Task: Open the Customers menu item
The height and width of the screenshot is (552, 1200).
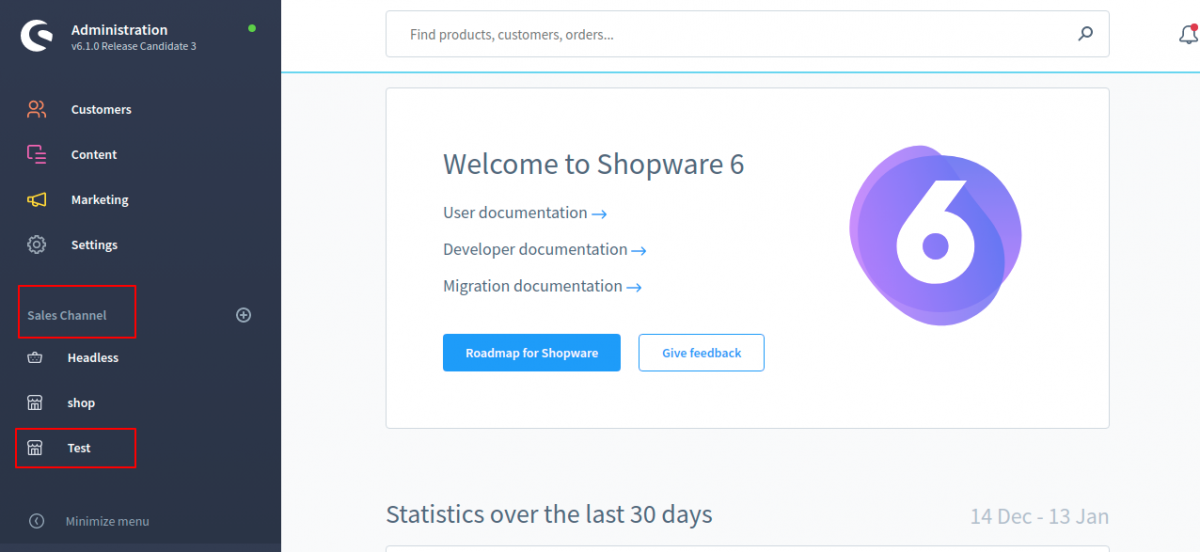Action: click(101, 110)
